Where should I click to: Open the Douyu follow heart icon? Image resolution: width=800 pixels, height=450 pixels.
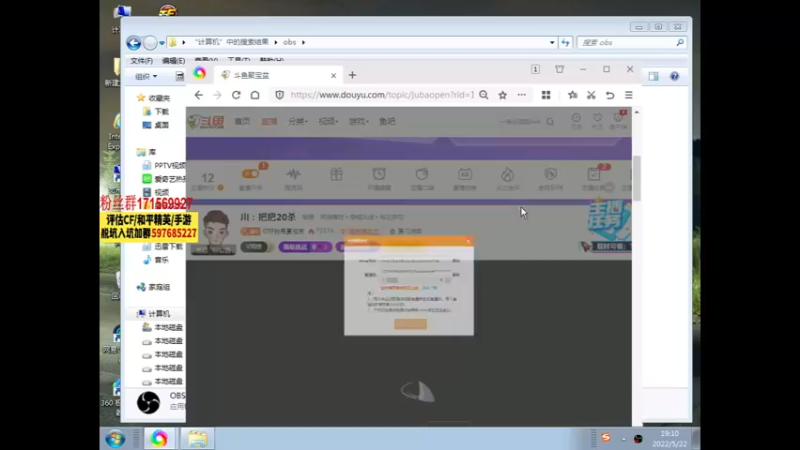pos(597,120)
